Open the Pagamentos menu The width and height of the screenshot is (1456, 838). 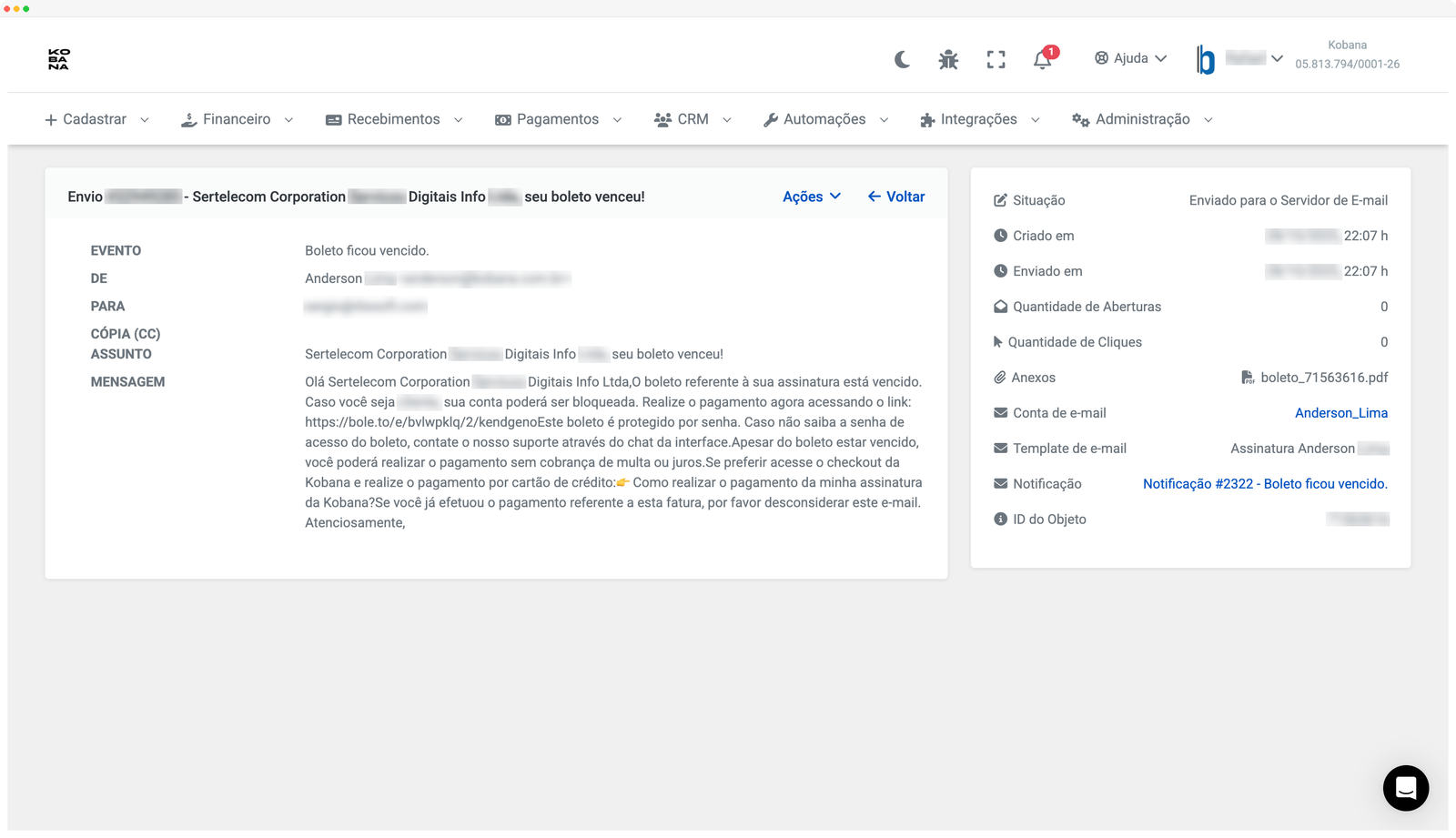point(557,118)
